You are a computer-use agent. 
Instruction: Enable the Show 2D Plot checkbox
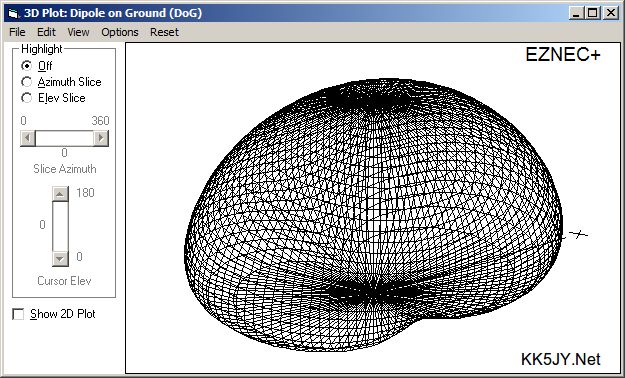click(x=18, y=314)
